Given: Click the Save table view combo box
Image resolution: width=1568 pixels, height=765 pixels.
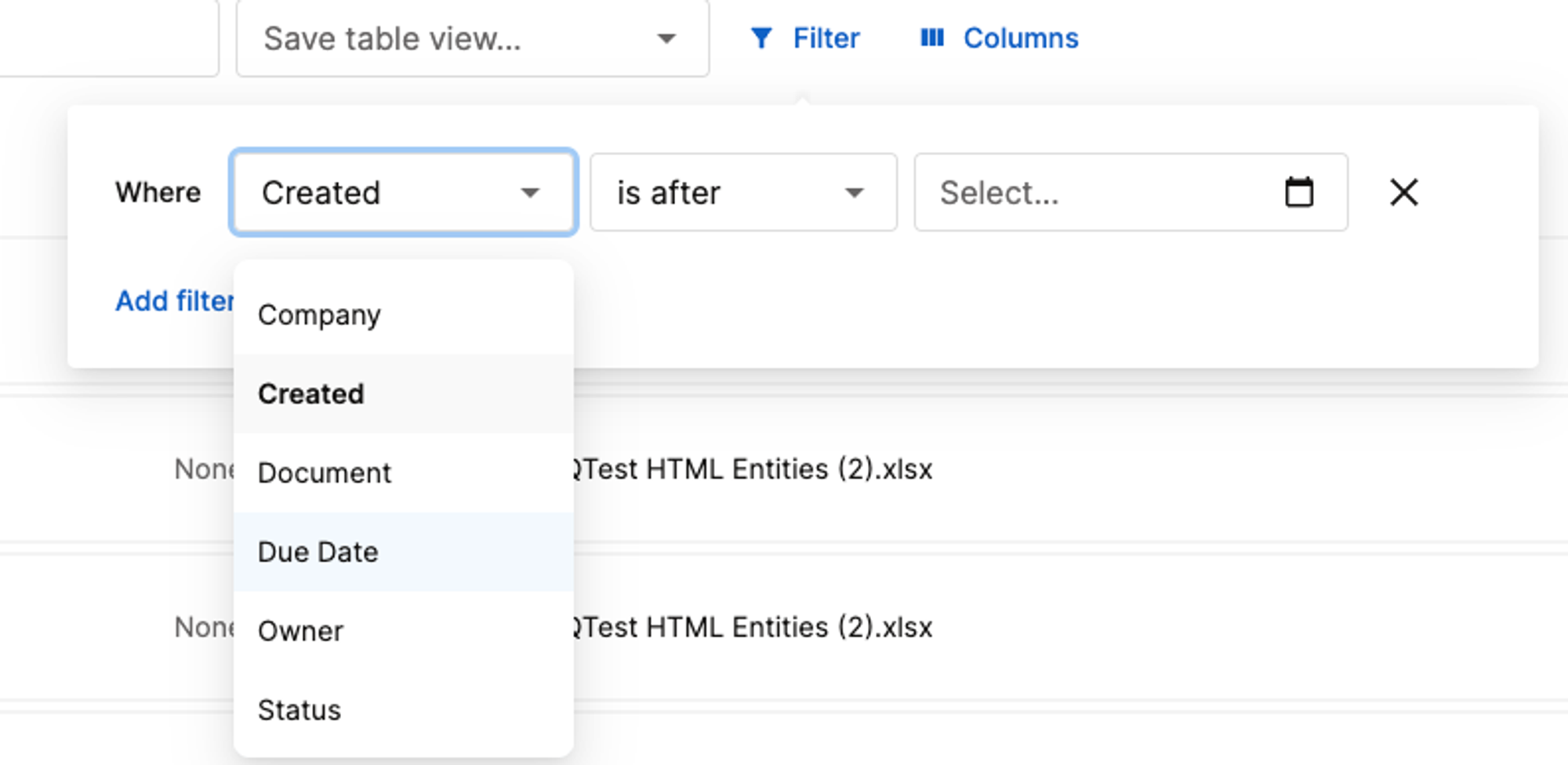Looking at the screenshot, I should 473,38.
